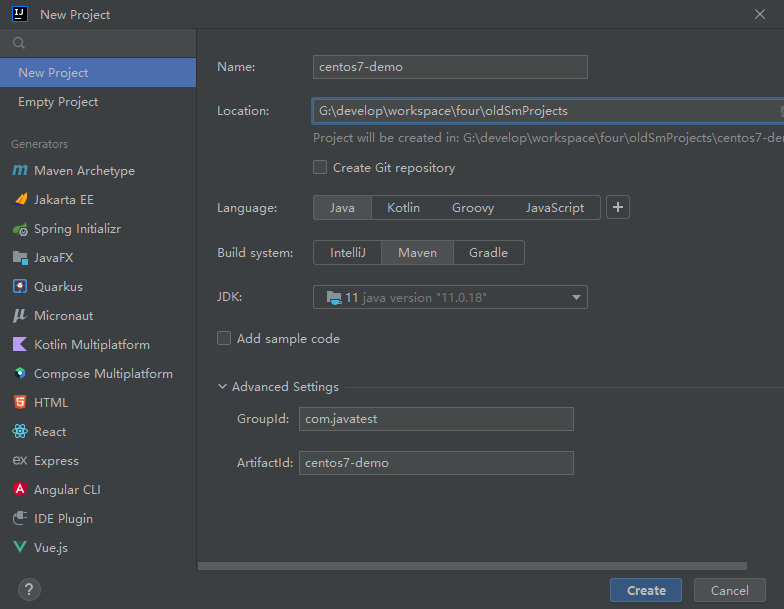The height and width of the screenshot is (609, 784).
Task: Cancel the New Project dialog
Action: click(x=730, y=590)
